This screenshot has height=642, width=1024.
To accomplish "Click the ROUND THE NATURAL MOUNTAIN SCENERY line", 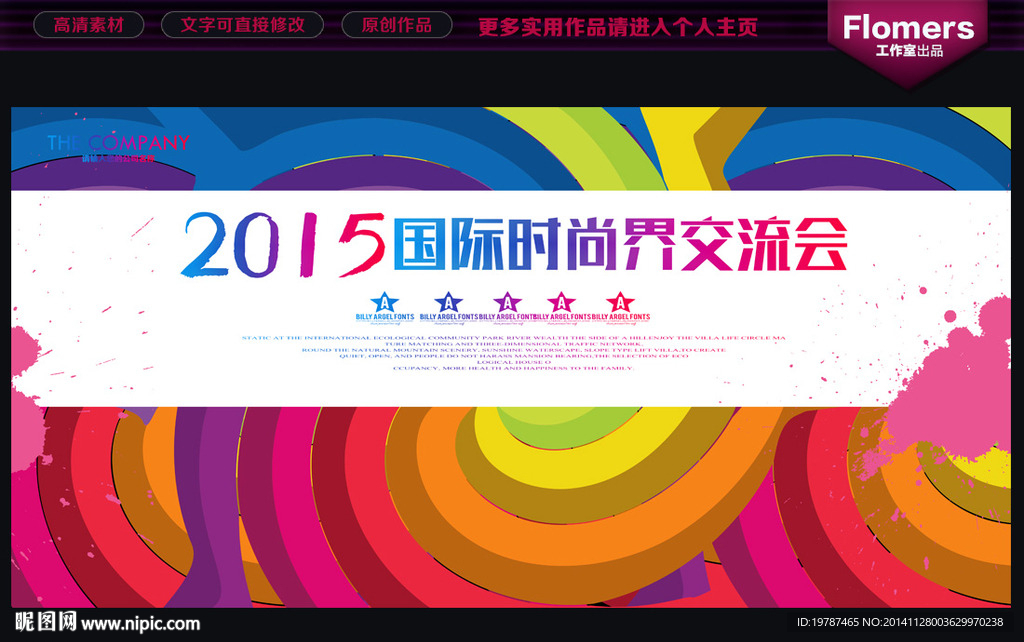I will 514,350.
